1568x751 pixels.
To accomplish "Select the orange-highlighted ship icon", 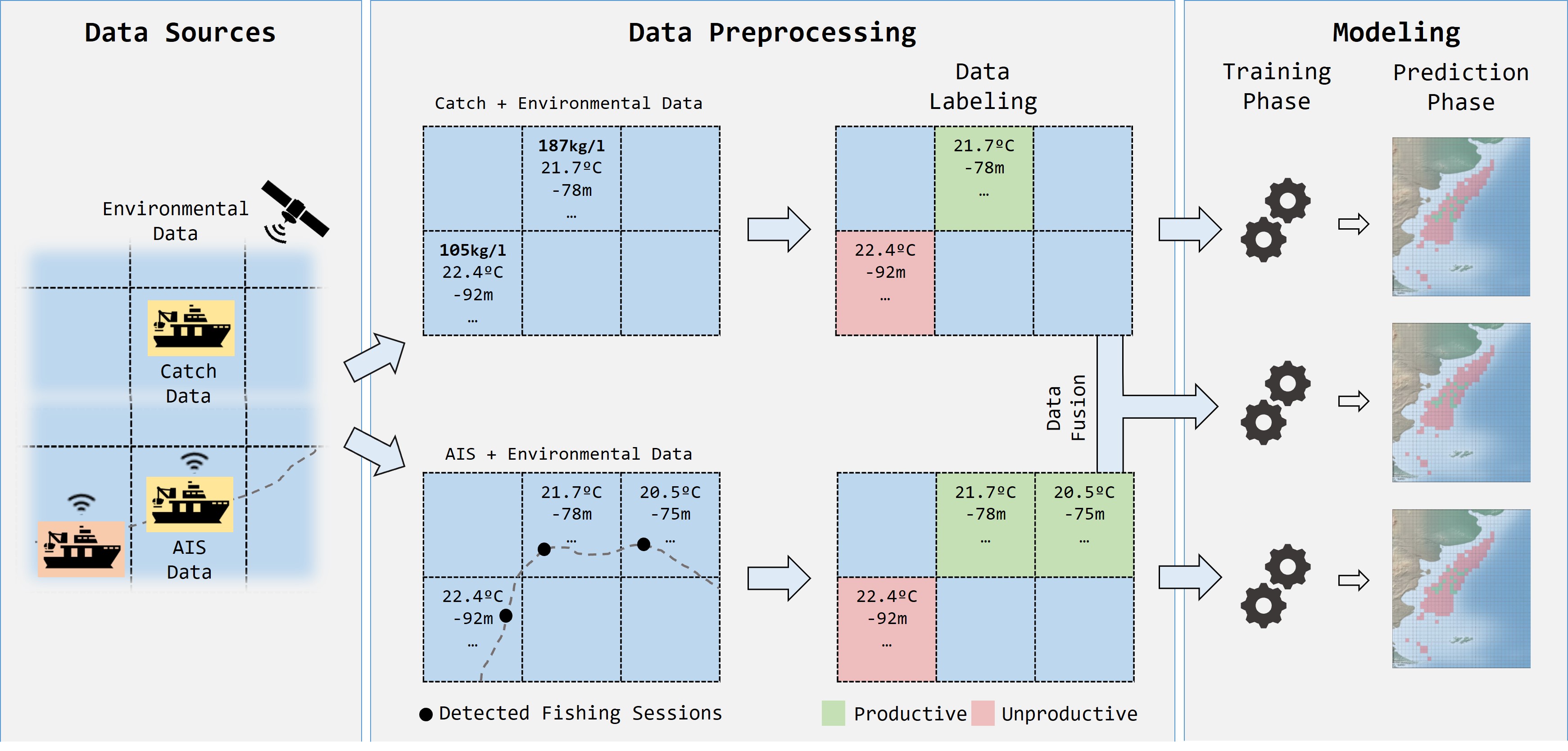I will [81, 549].
